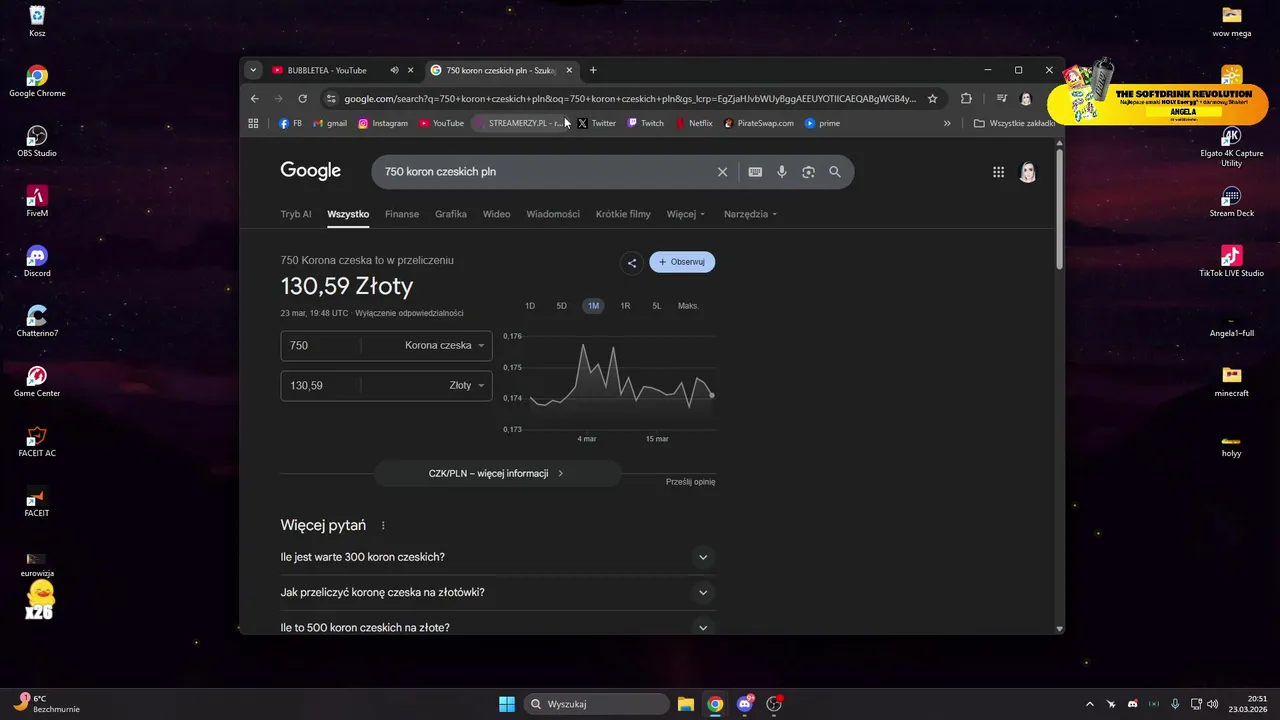
Task: Open Chrome extensions puzzle icon
Action: coord(966,99)
